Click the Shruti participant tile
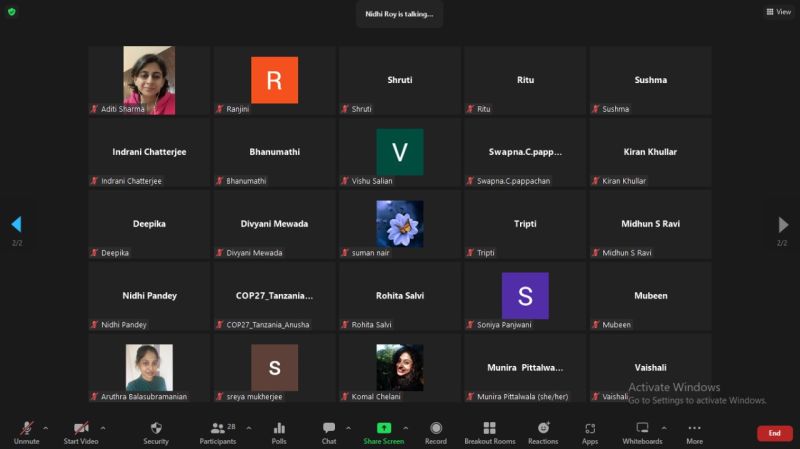Viewport: 800px width, 449px height. [400, 80]
